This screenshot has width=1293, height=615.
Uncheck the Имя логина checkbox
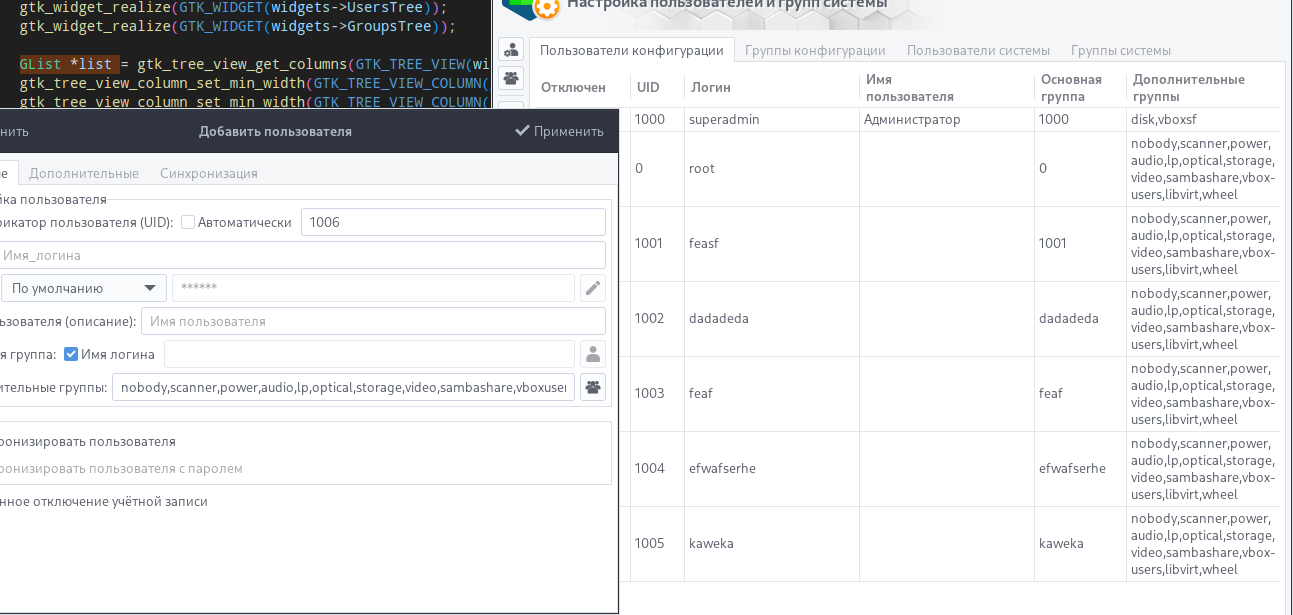pyautogui.click(x=71, y=354)
